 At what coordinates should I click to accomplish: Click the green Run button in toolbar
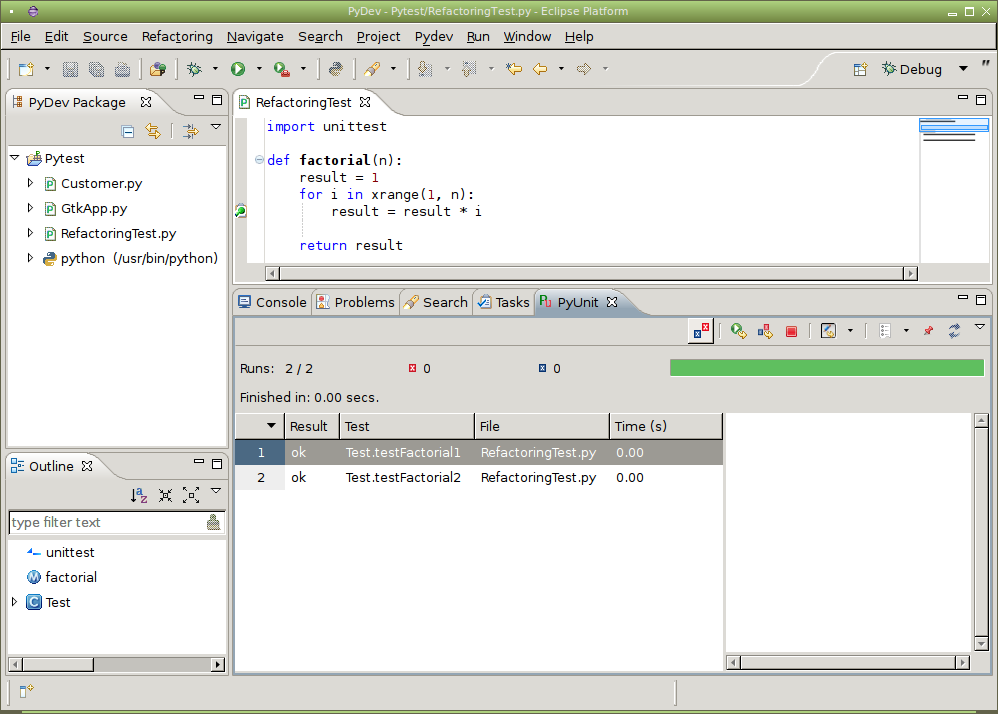tap(238, 69)
